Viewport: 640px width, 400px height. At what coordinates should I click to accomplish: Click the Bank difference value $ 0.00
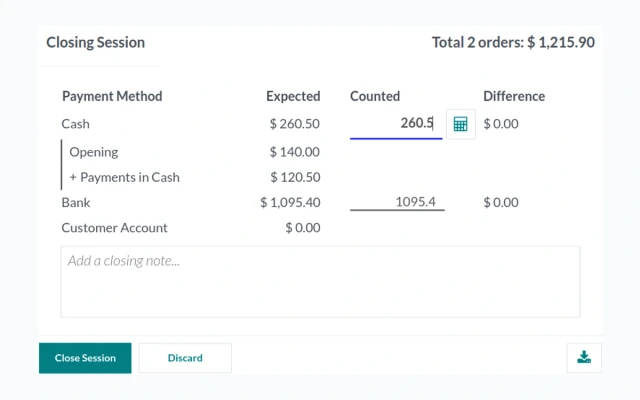501,202
